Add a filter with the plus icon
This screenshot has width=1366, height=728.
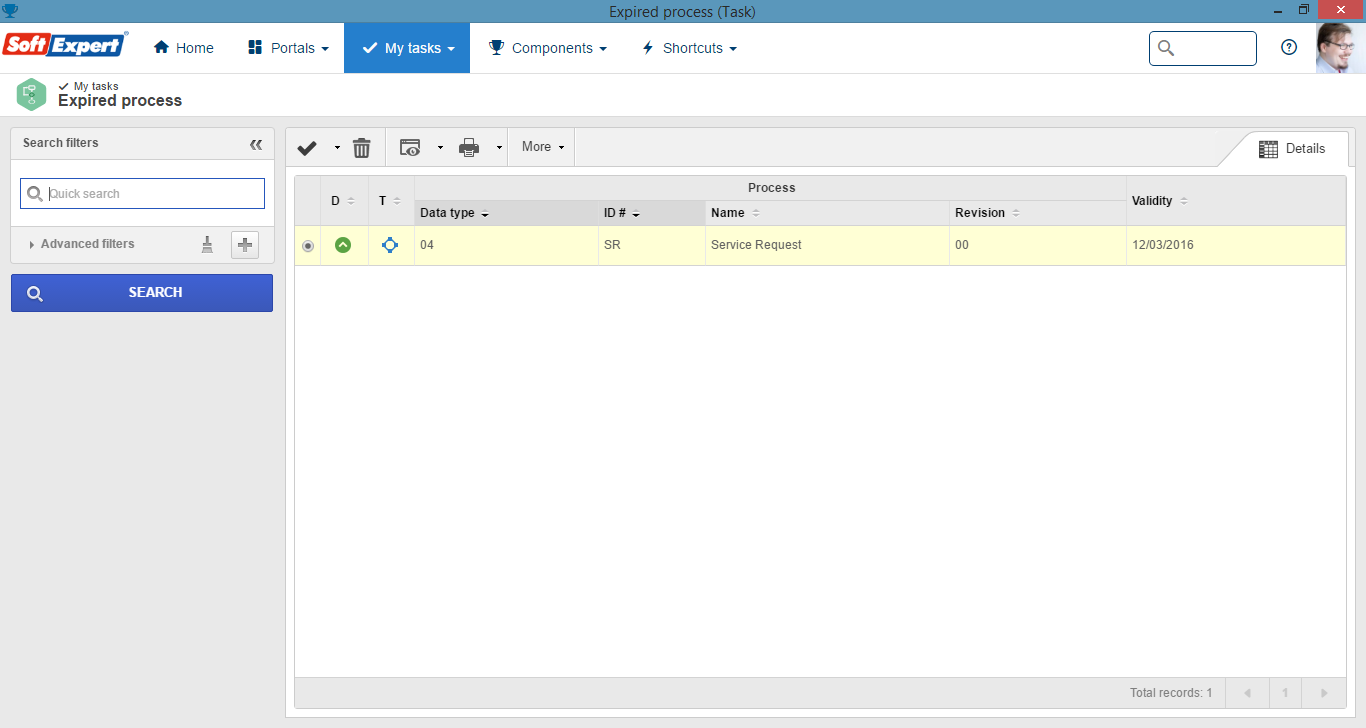(245, 244)
